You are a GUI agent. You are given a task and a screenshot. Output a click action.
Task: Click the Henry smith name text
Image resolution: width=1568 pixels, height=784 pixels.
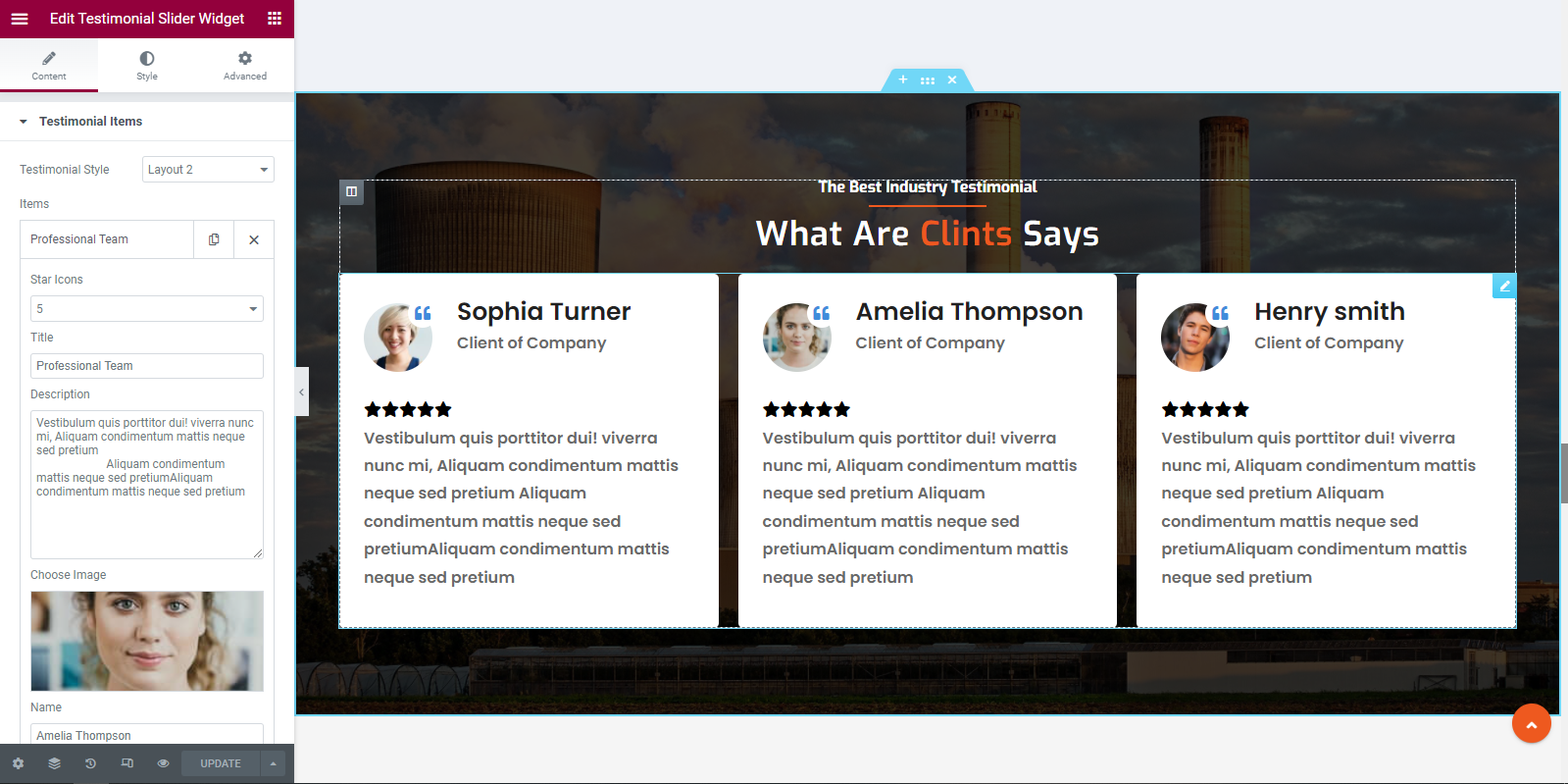[x=1330, y=312]
